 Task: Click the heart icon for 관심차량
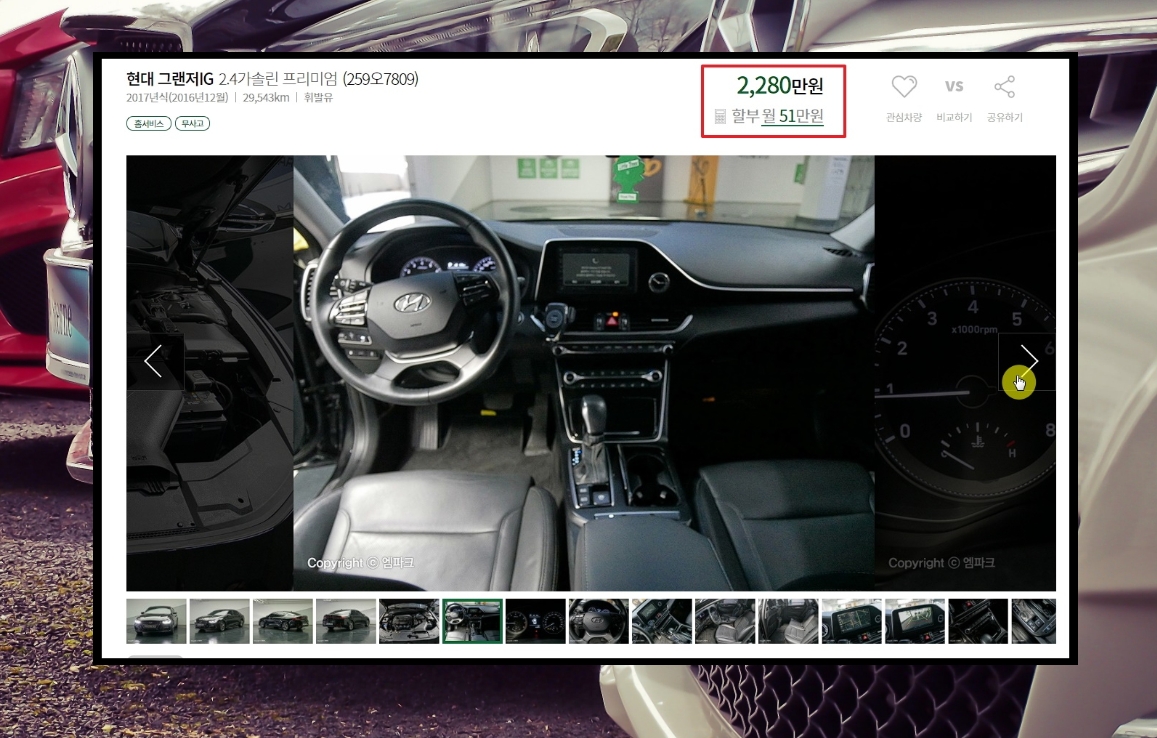[x=904, y=86]
